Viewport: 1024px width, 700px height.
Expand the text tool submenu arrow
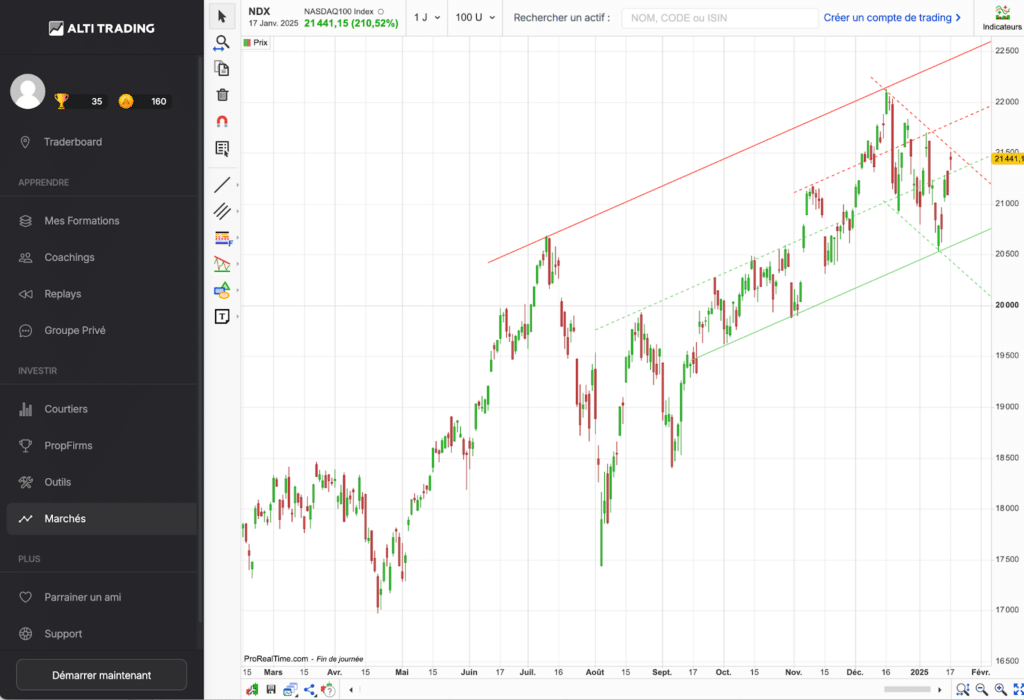pyautogui.click(x=237, y=317)
